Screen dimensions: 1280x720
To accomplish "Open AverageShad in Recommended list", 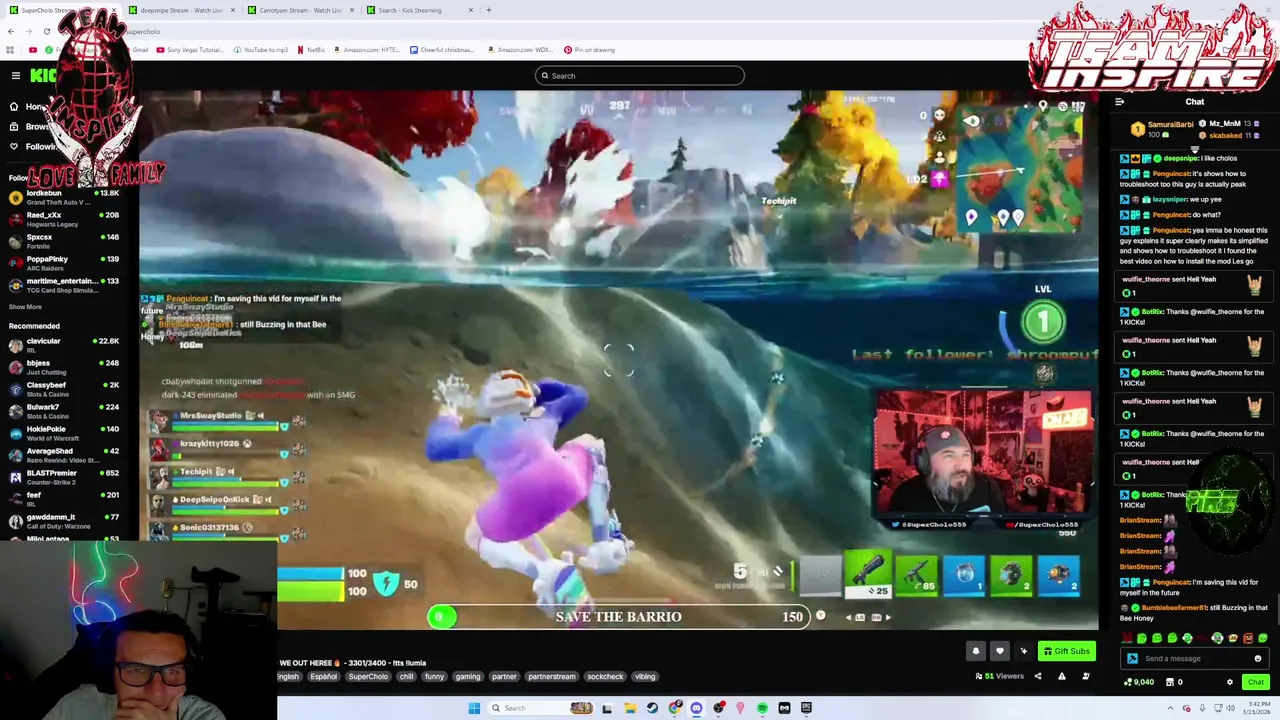I will (64, 455).
